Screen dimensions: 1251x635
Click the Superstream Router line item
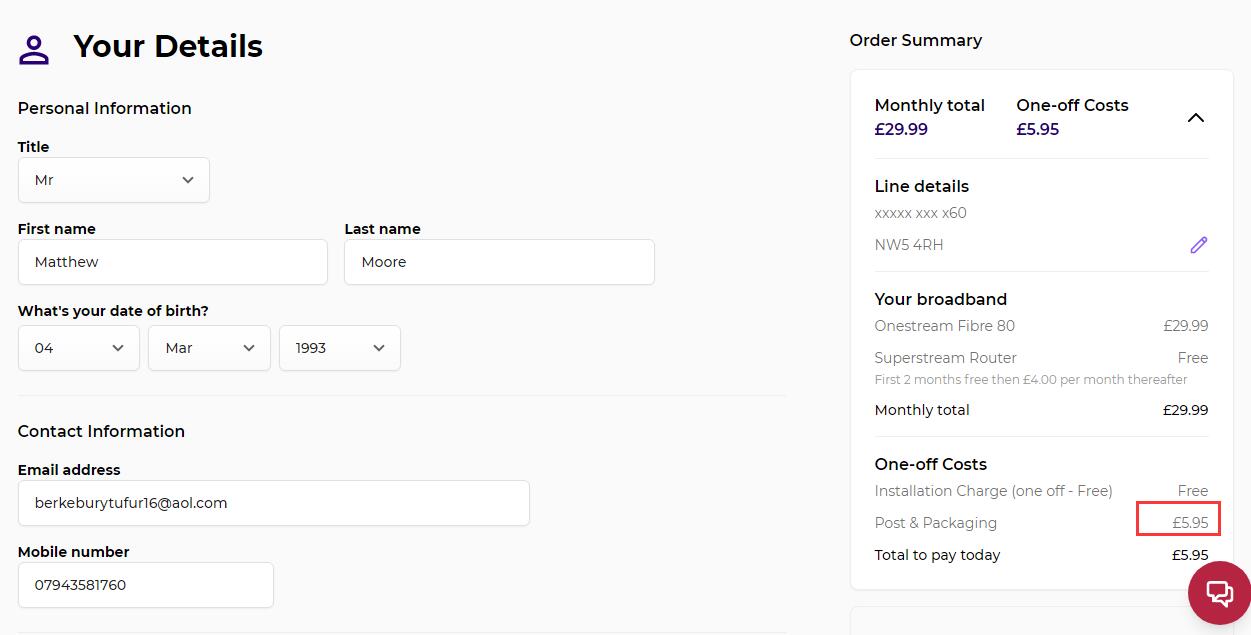pos(1041,358)
